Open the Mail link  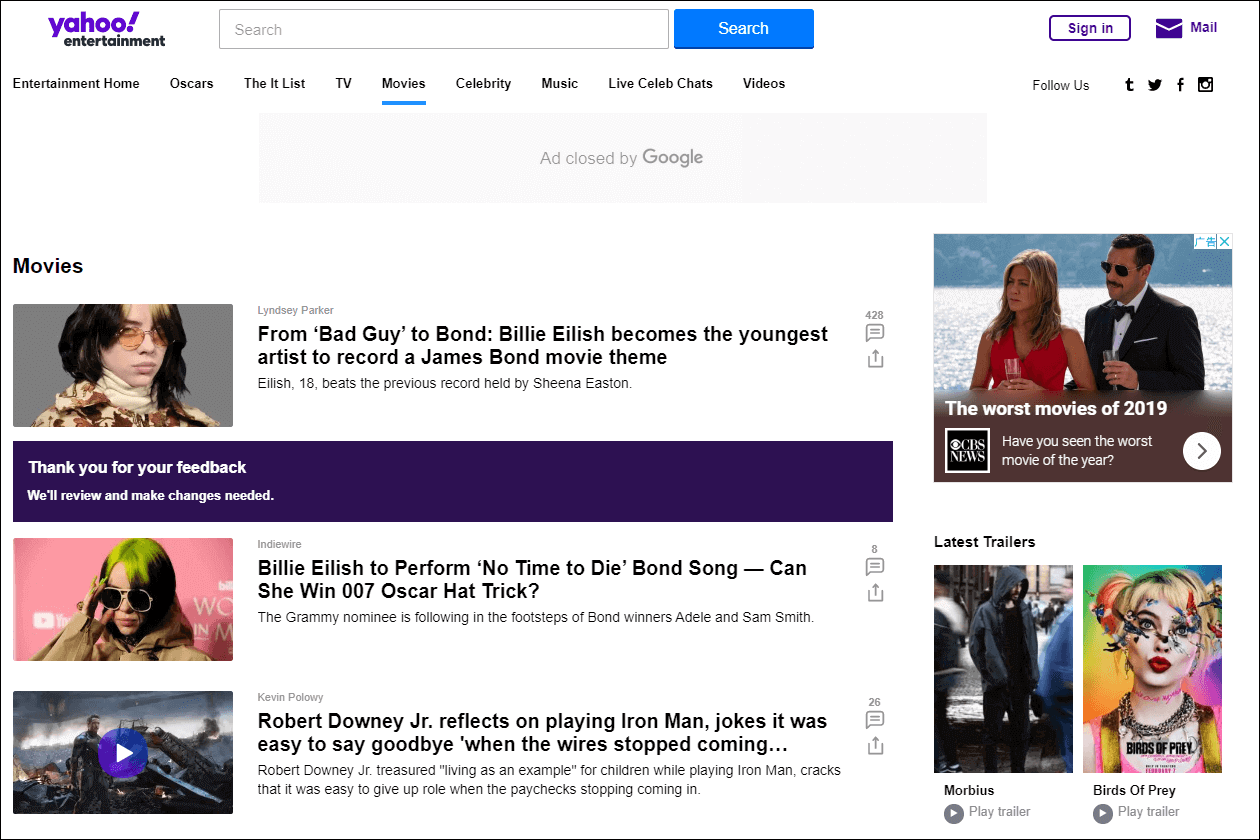click(1204, 28)
